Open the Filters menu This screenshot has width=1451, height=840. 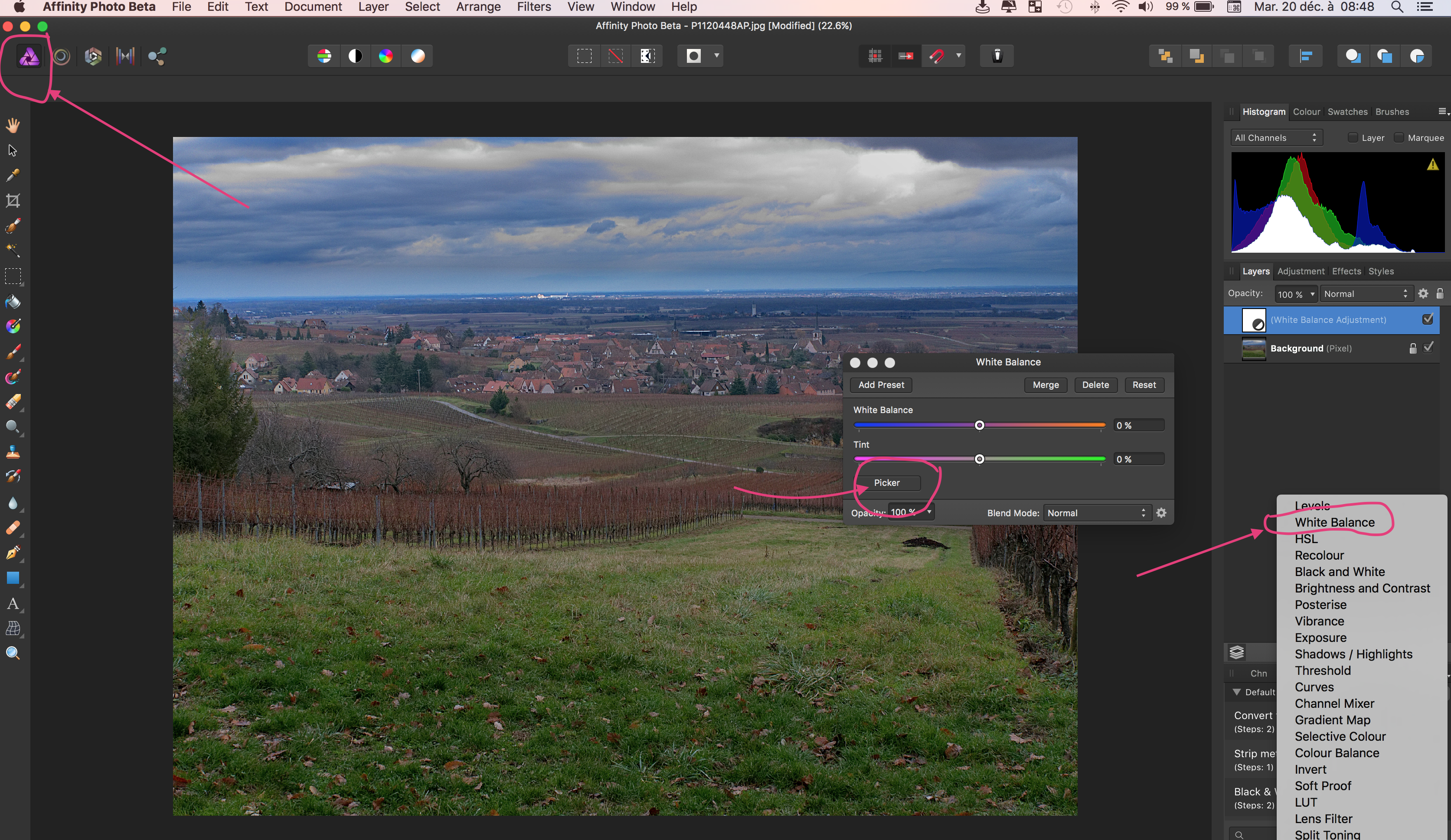point(533,7)
